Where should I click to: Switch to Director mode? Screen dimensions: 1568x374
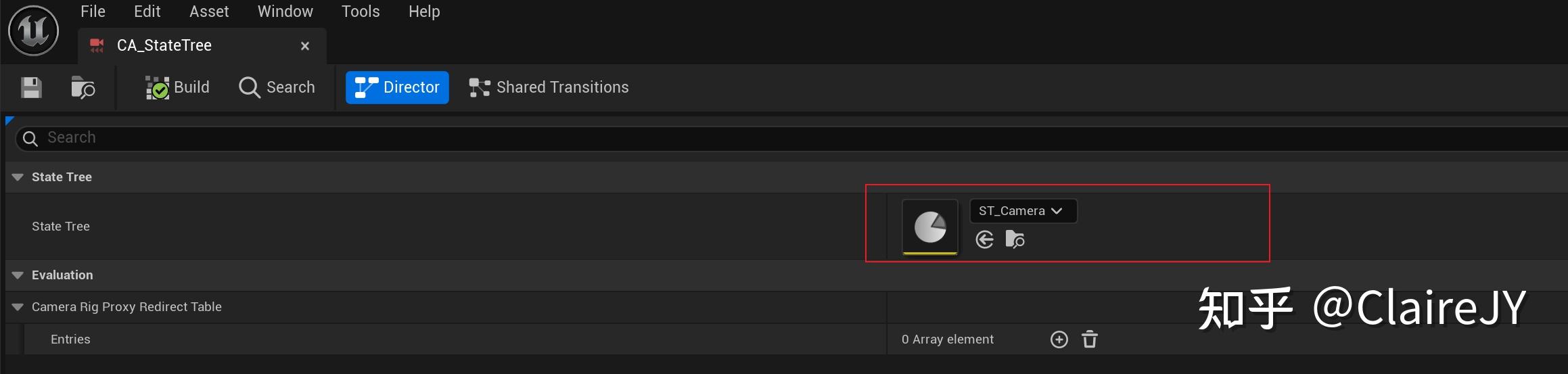tap(397, 88)
